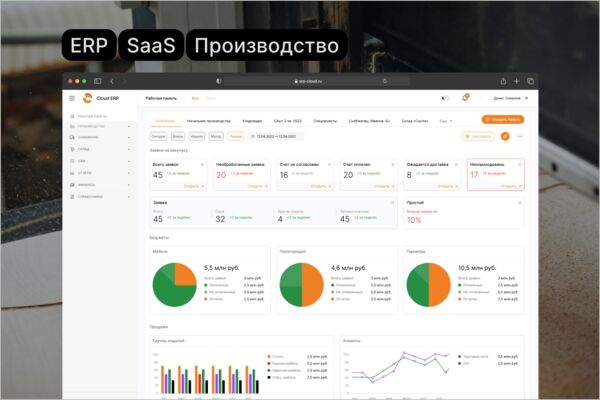Show the Safari sidebar
Viewport: 600px width, 400px height.
pos(98,81)
